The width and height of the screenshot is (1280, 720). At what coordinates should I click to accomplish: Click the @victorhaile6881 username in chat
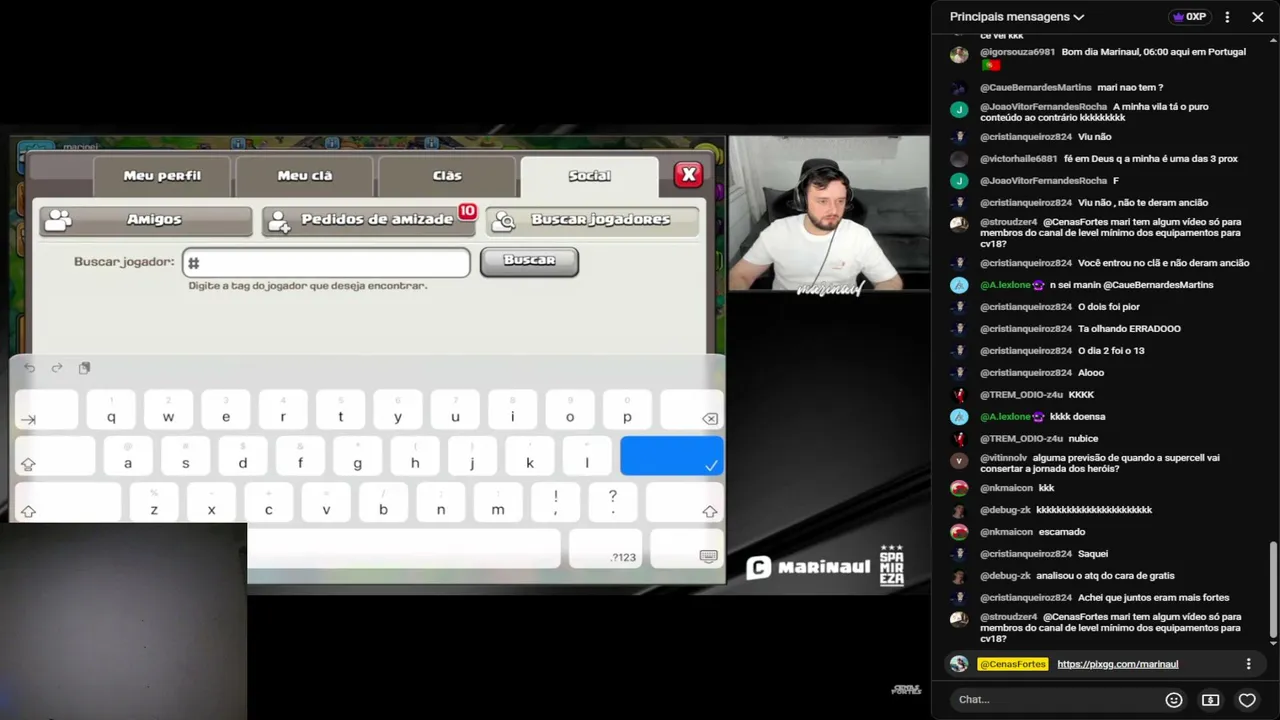[1018, 159]
